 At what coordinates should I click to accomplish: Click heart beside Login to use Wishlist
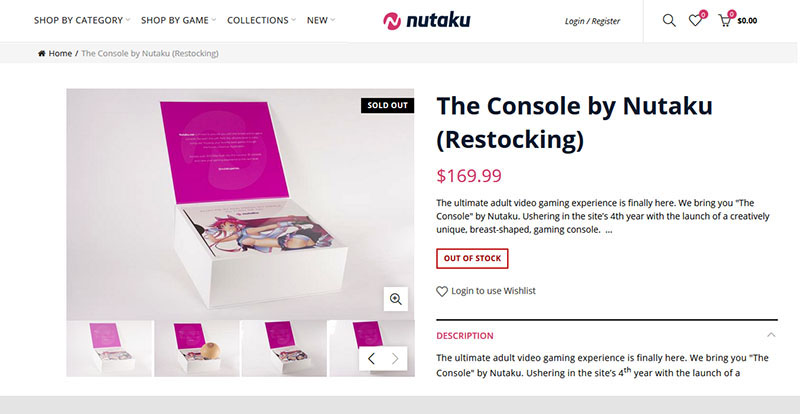pos(442,291)
